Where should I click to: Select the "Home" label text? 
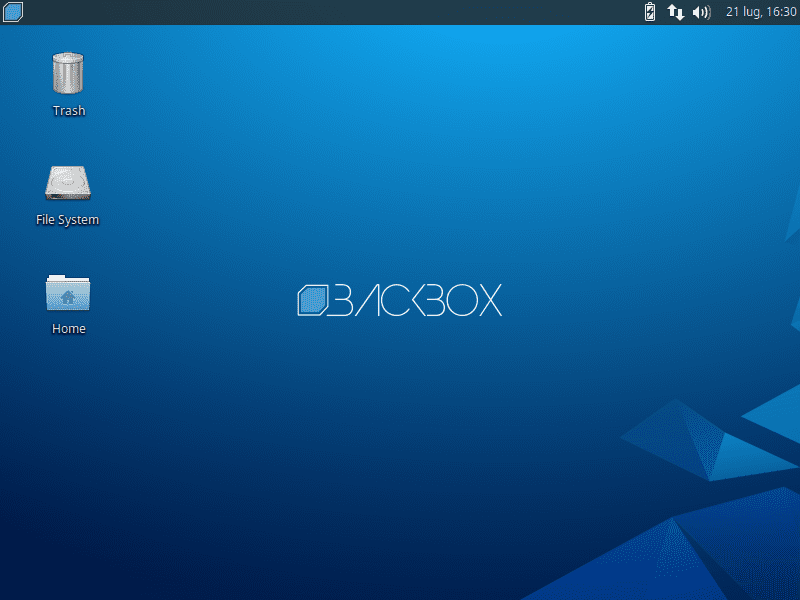(x=68, y=329)
